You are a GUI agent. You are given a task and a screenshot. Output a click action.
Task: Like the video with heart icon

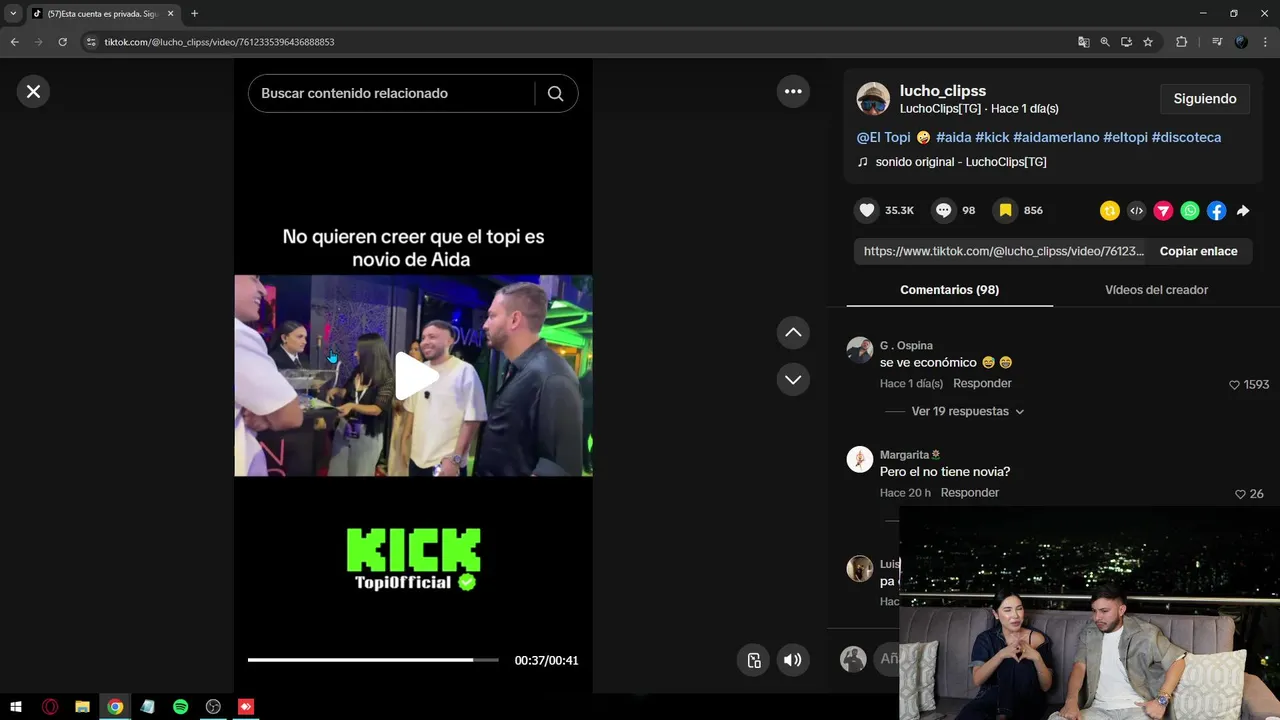867,210
